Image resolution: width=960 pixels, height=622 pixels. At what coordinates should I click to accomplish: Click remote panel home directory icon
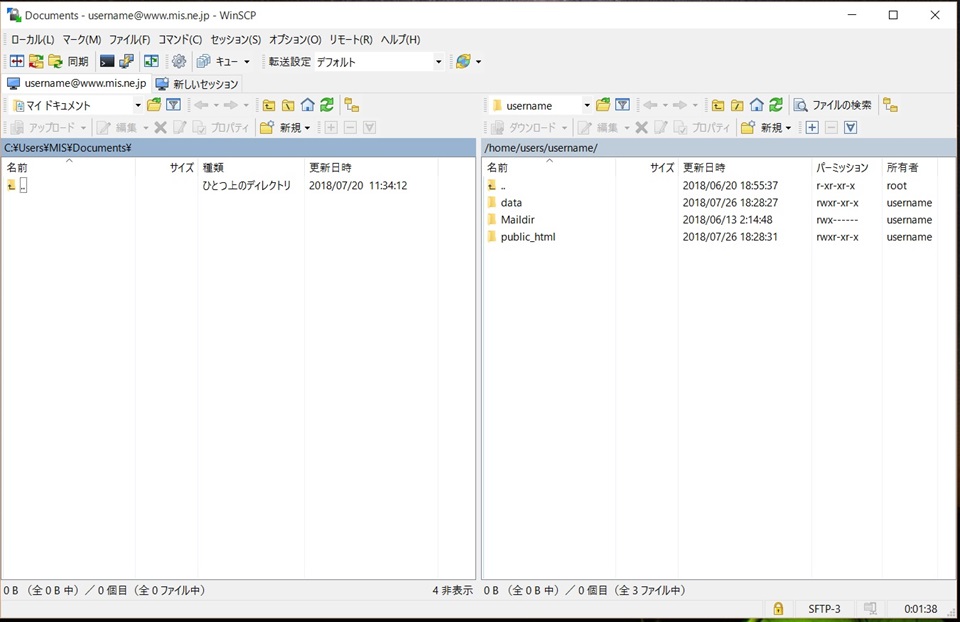coord(757,105)
